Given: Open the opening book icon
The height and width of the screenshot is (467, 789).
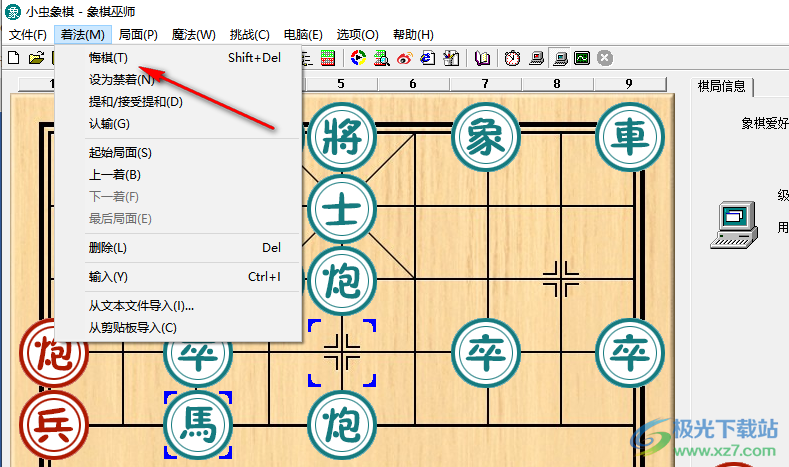Looking at the screenshot, I should point(482,58).
